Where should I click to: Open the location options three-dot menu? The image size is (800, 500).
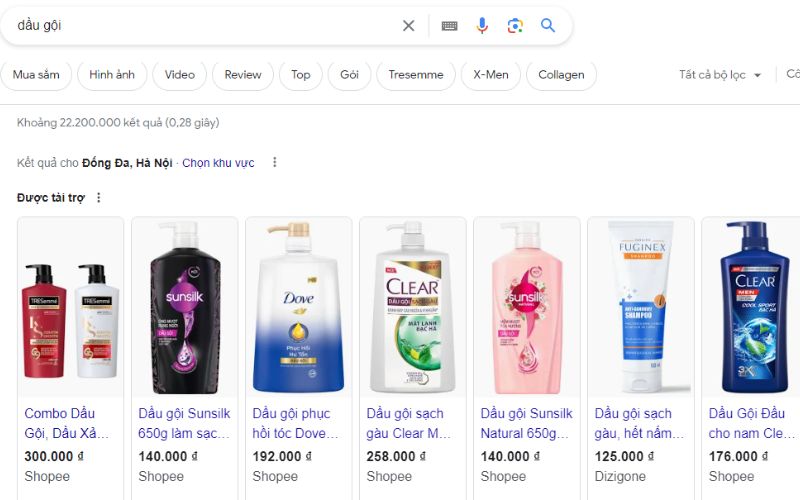pyautogui.click(x=275, y=163)
